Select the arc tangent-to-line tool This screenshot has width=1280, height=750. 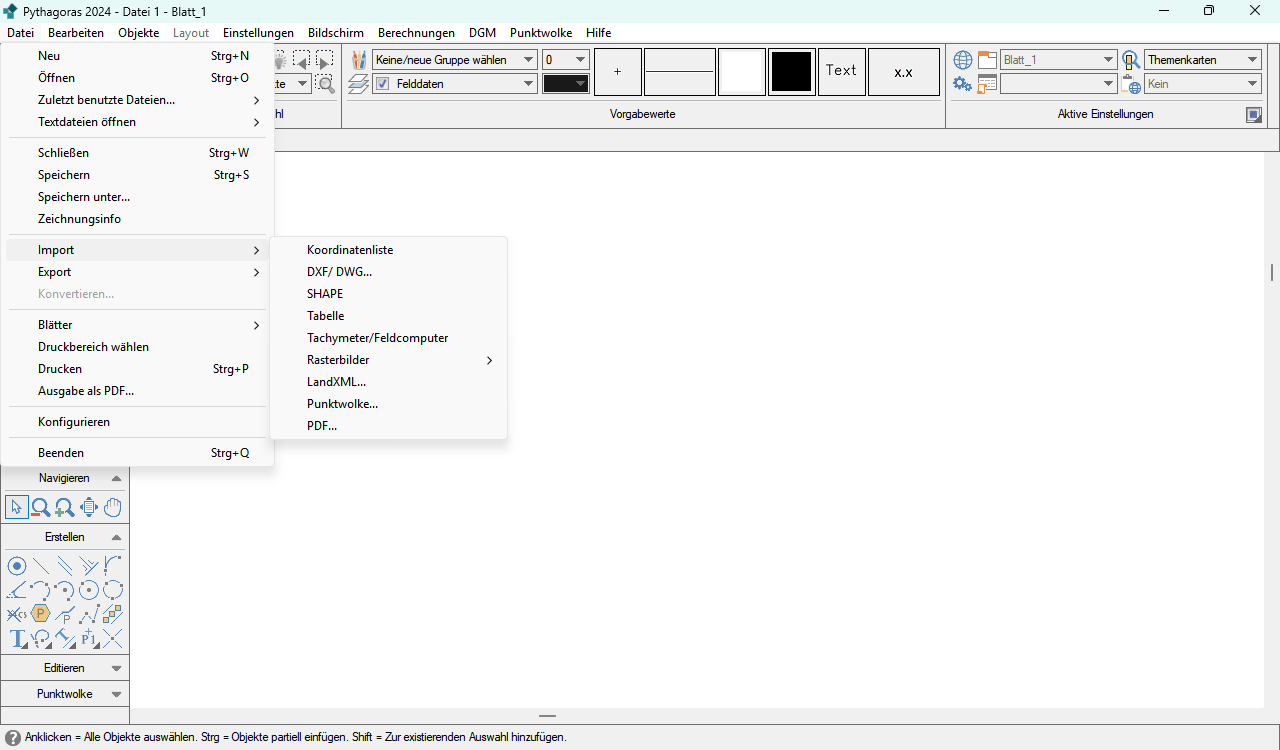pyautogui.click(x=113, y=566)
